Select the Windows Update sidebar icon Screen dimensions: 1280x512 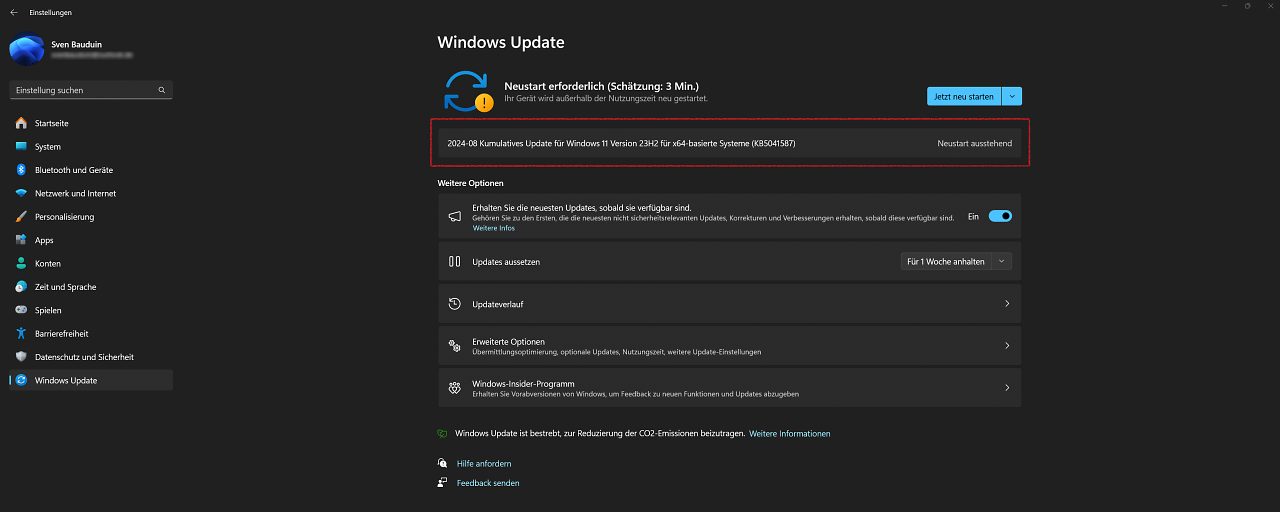[x=21, y=380]
